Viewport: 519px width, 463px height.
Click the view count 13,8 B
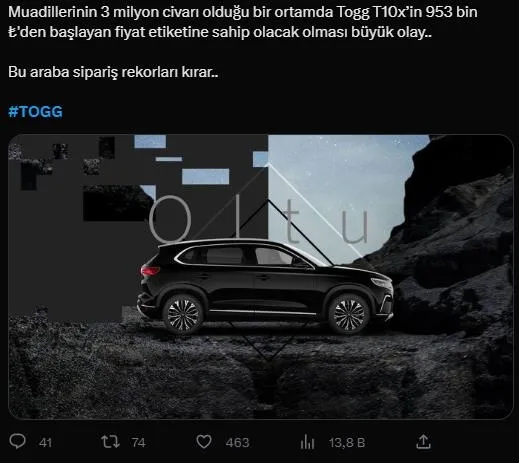347,443
